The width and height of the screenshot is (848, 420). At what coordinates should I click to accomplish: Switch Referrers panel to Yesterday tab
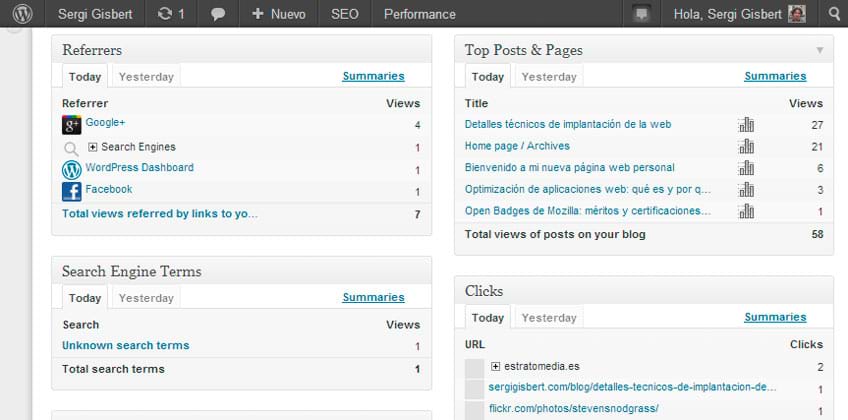coord(146,77)
